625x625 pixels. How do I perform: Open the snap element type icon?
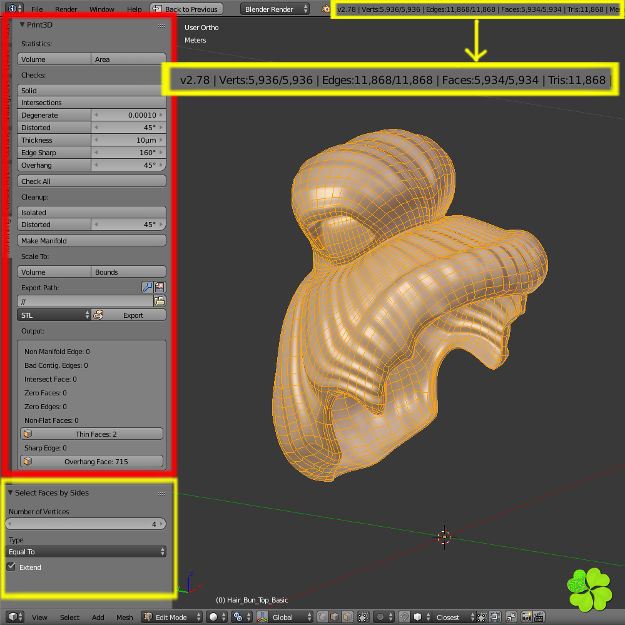pos(420,617)
